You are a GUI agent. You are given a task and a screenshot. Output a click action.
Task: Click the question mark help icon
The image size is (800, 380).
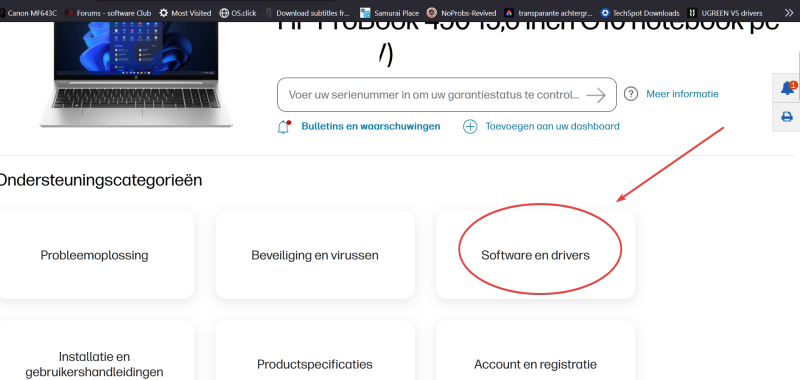631,94
